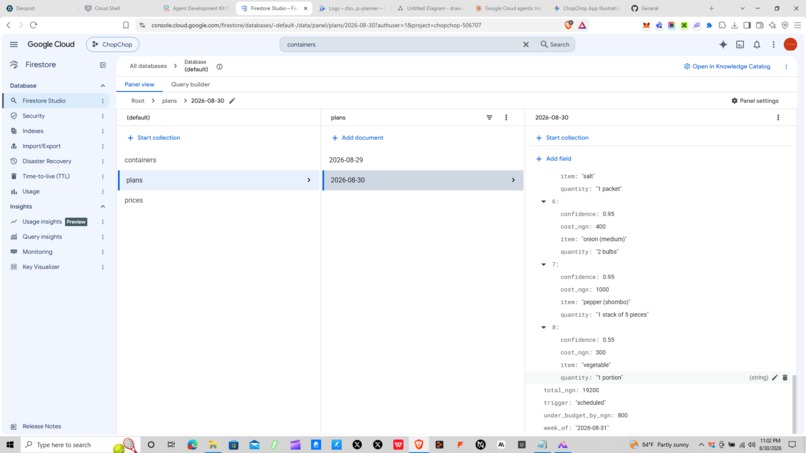
Task: Collapse array item 6 in the document
Action: point(543,202)
